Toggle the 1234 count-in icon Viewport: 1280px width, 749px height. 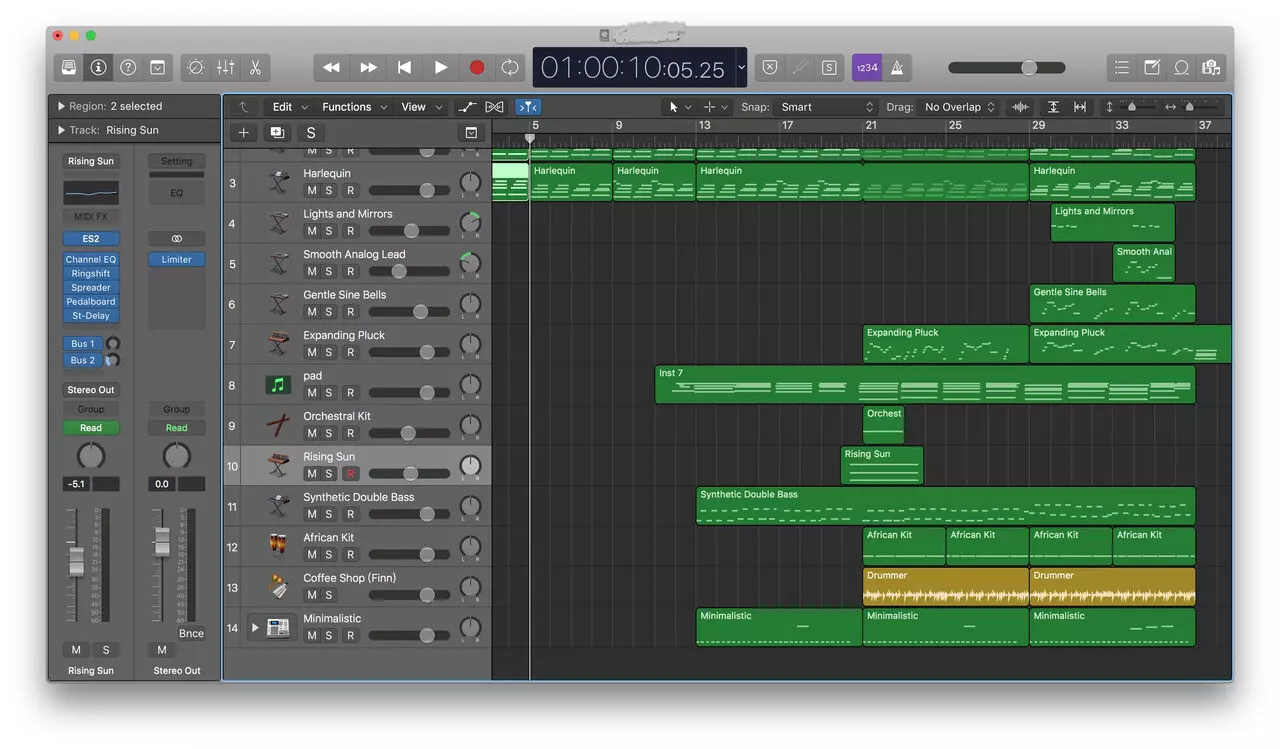point(867,67)
